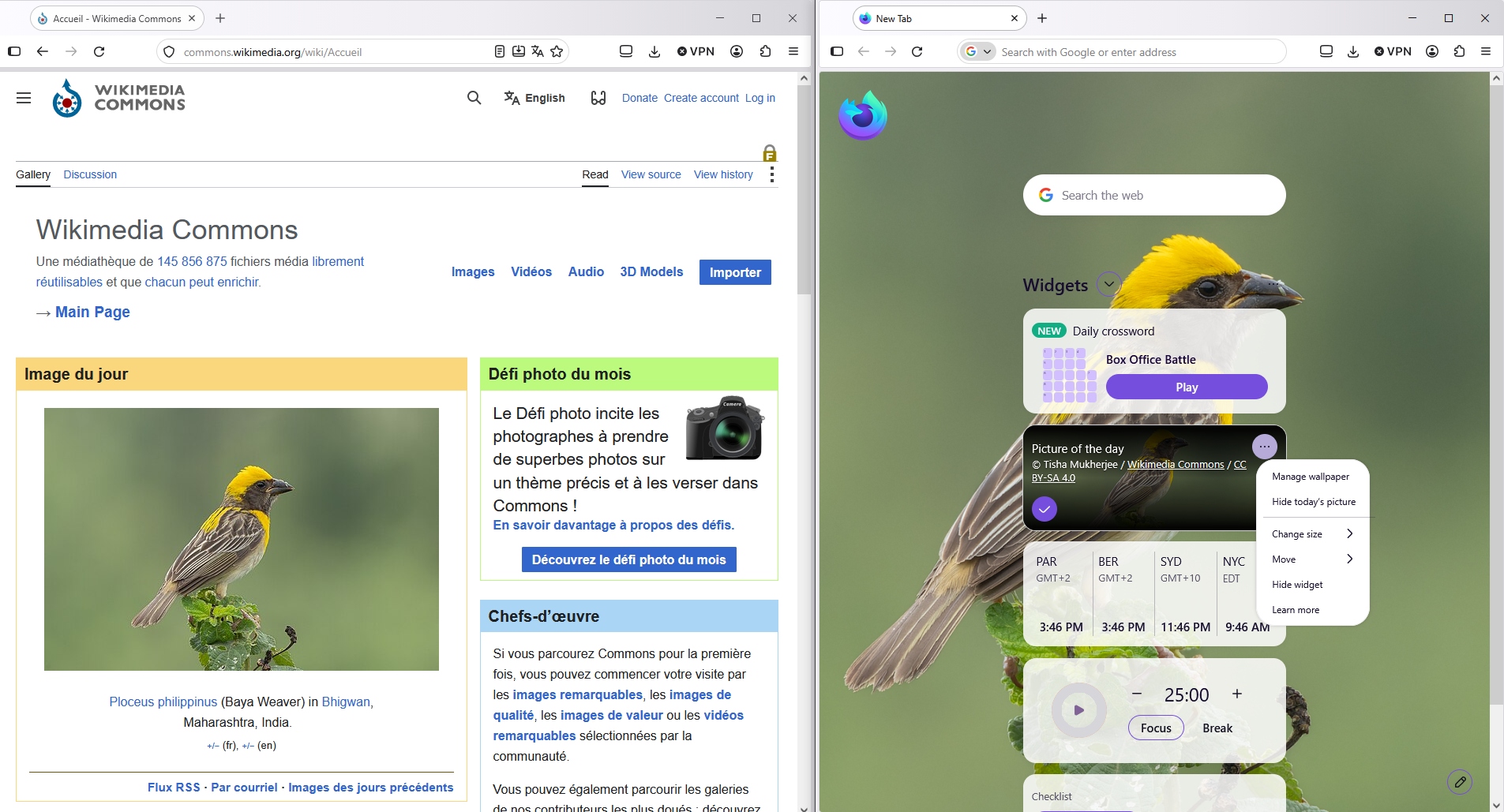Open the Wikimedia Commons main menu hamburger
Viewport: 1504px width, 812px height.
click(24, 98)
